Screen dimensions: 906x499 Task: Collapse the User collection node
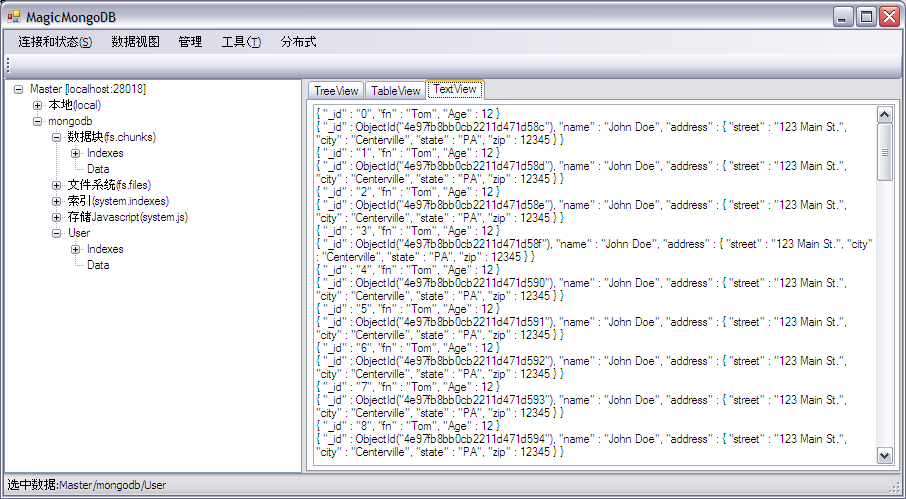pyautogui.click(x=56, y=233)
